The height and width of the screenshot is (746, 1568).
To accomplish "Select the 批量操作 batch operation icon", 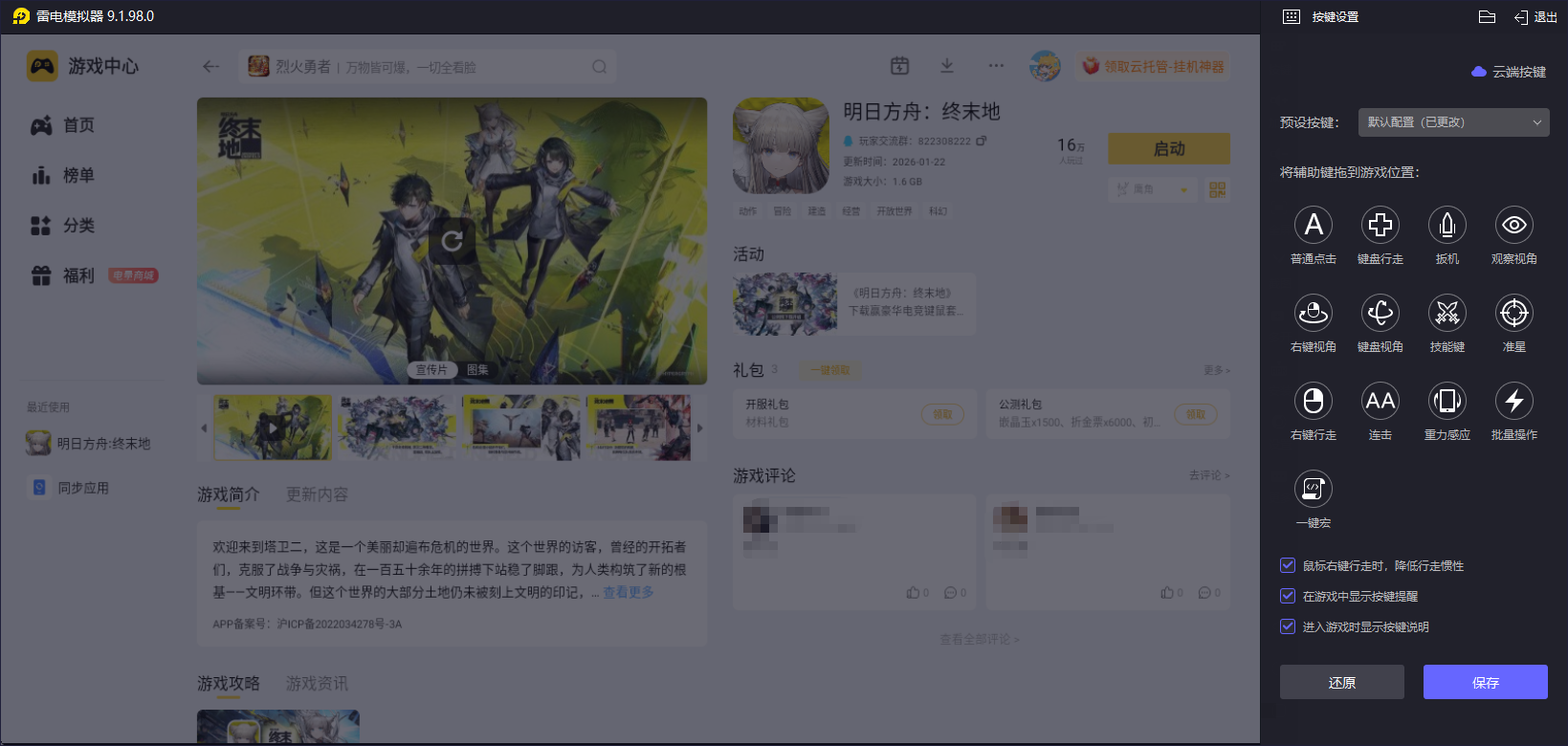I will pos(1514,401).
